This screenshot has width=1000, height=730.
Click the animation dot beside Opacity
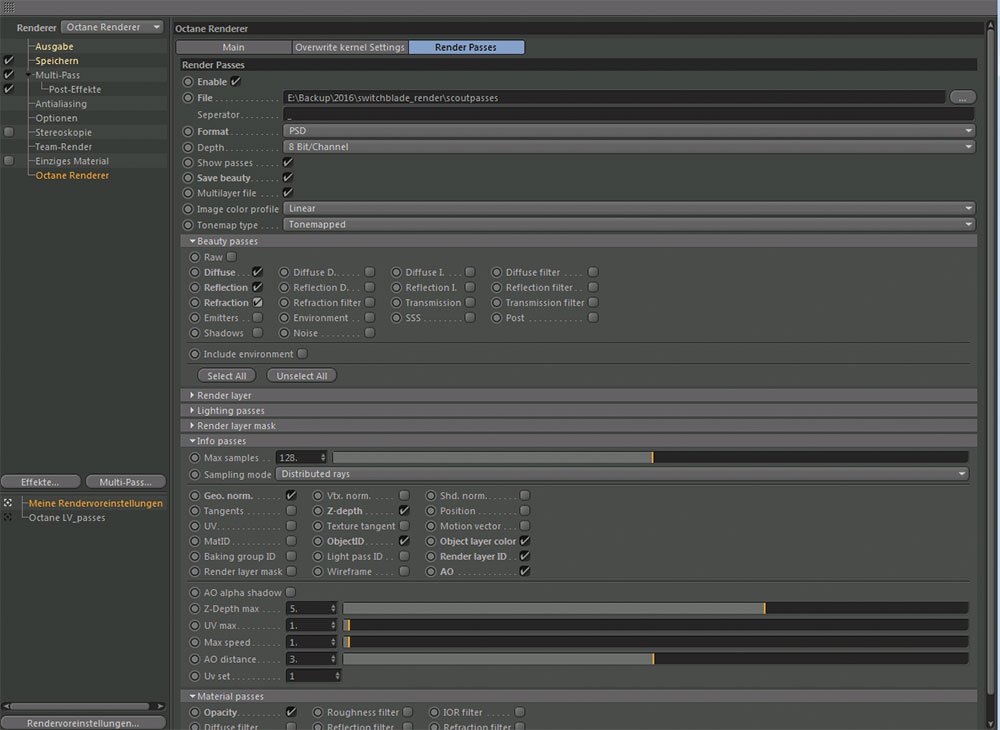pyautogui.click(x=195, y=712)
